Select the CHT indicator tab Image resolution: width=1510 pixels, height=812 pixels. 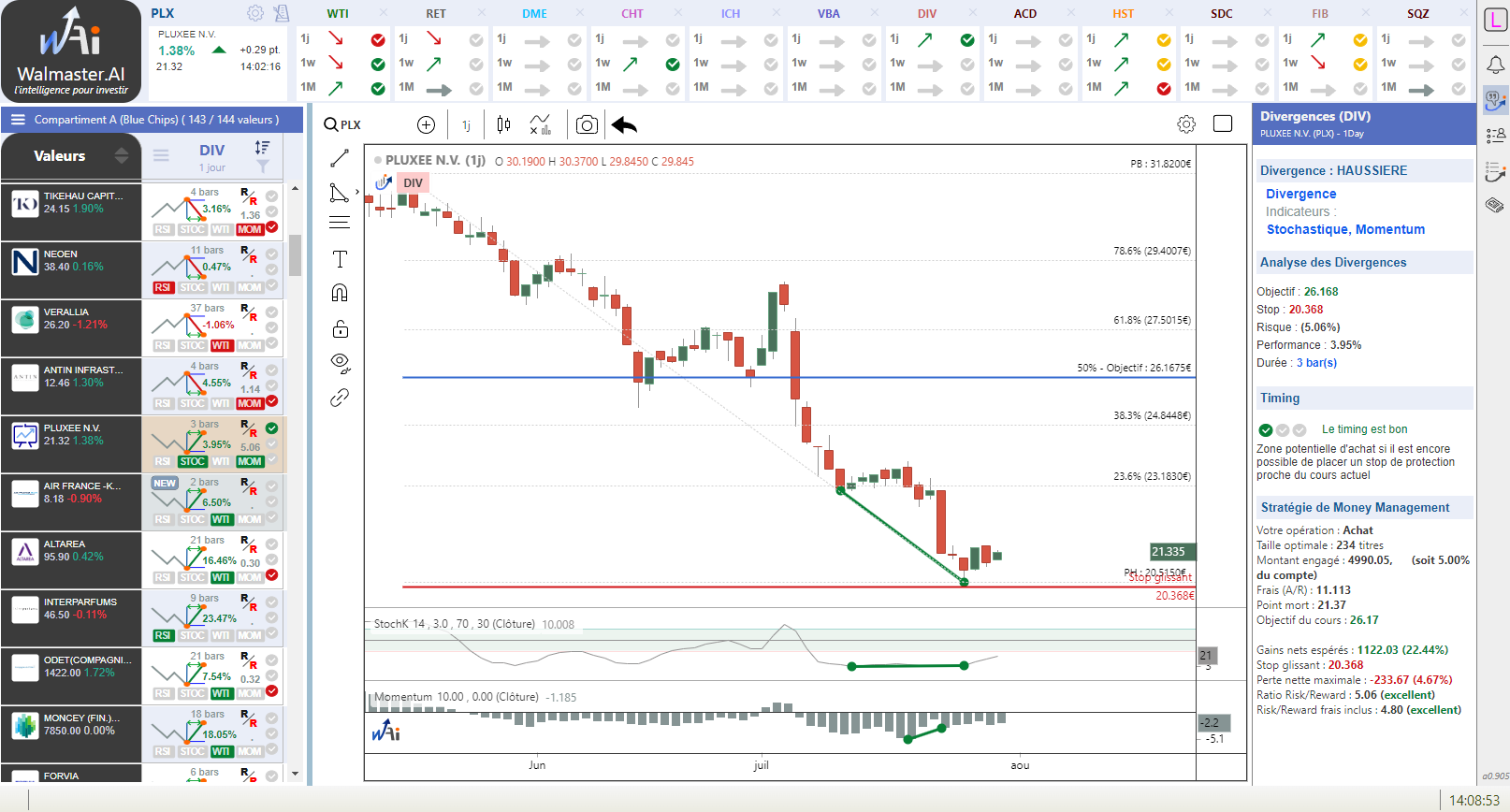[632, 14]
